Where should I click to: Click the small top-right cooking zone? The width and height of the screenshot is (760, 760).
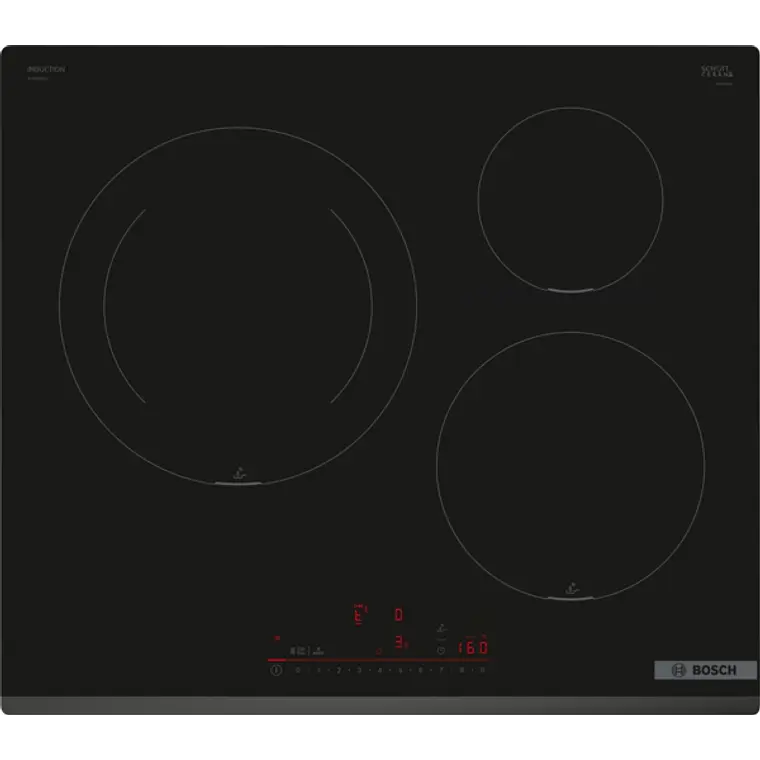tap(570, 199)
